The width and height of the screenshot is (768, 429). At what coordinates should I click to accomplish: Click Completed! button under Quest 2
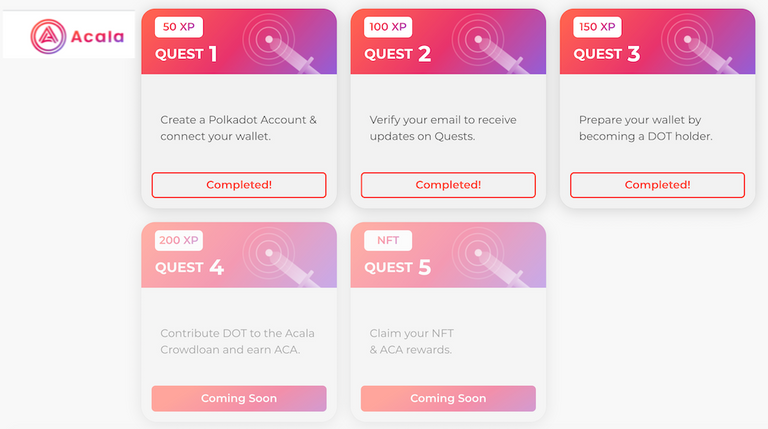[x=448, y=185]
